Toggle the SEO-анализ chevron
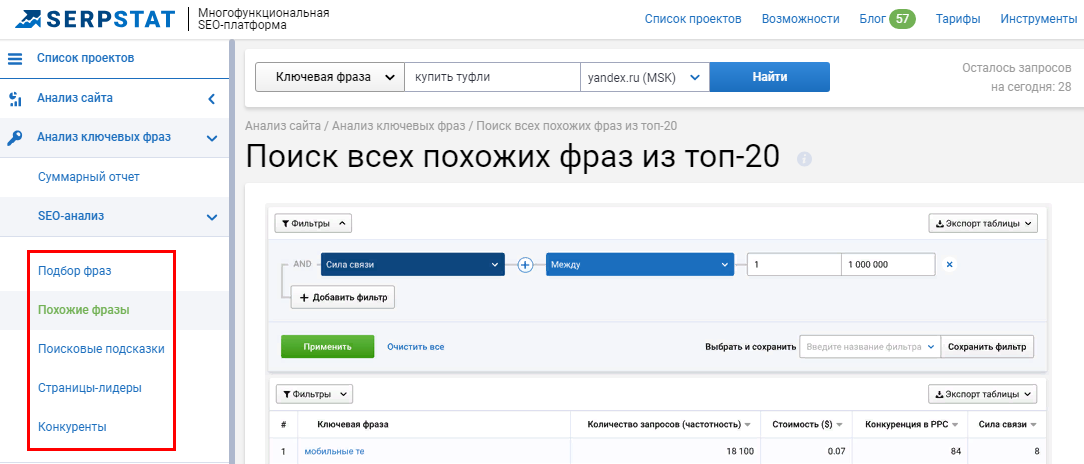The height and width of the screenshot is (464, 1084). [x=212, y=217]
